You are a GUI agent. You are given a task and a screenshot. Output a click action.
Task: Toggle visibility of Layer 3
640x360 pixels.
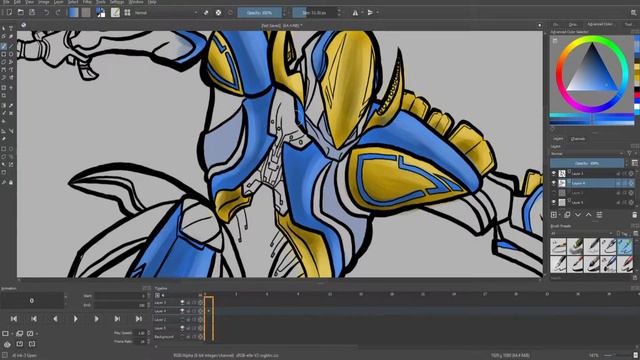click(x=553, y=173)
